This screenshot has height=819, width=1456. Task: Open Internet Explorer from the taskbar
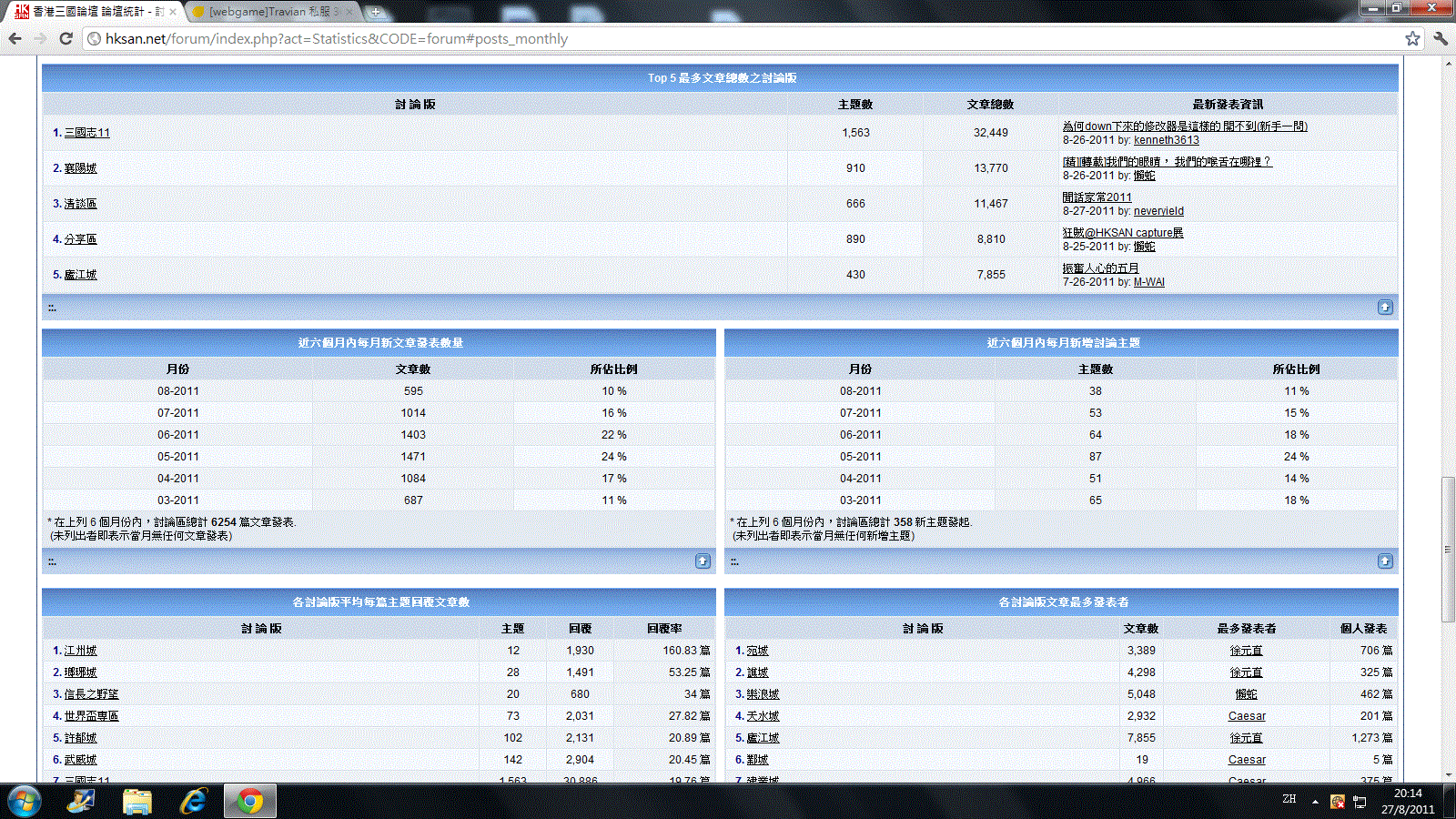coord(193,802)
